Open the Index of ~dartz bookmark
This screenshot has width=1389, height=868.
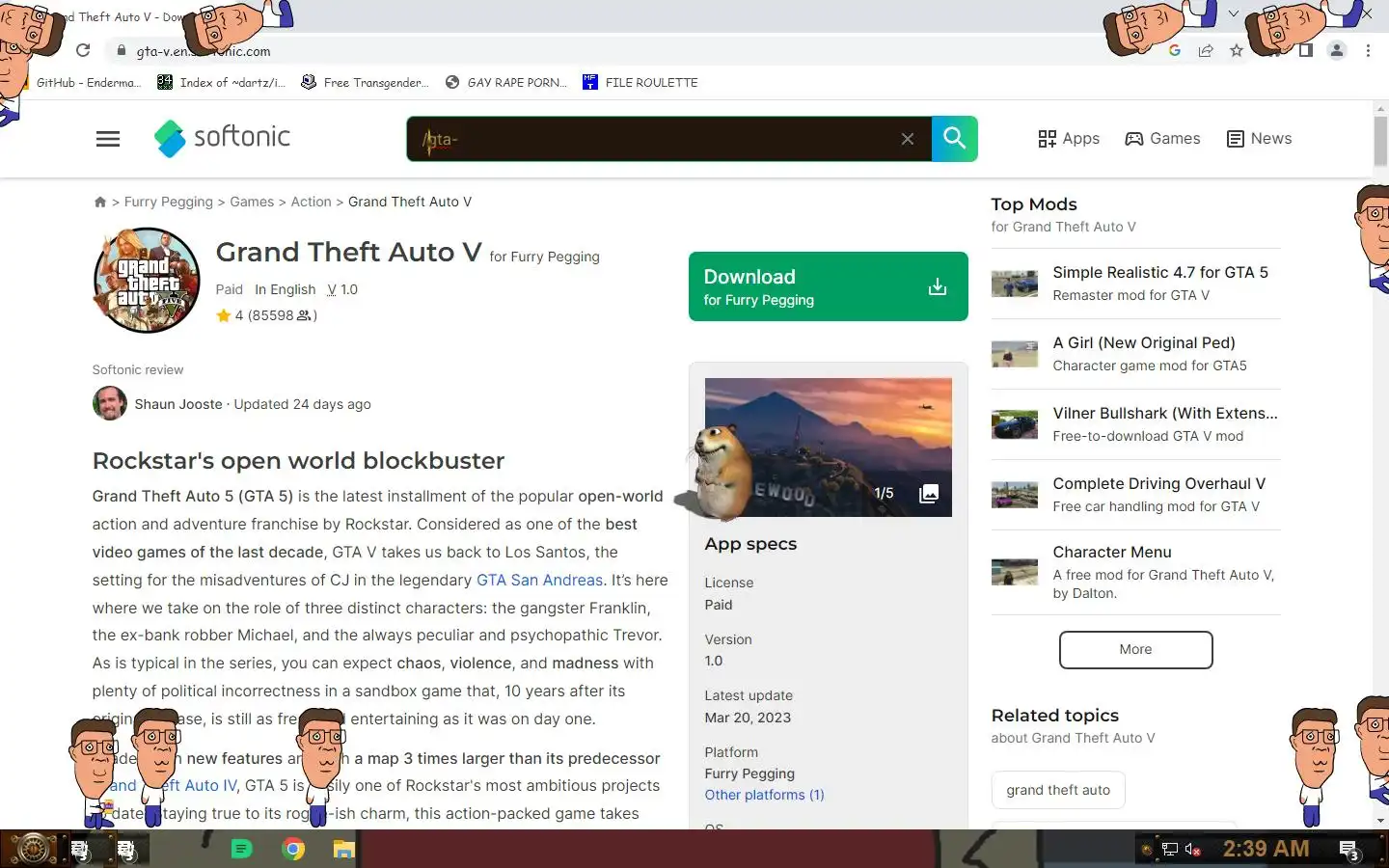point(222,82)
